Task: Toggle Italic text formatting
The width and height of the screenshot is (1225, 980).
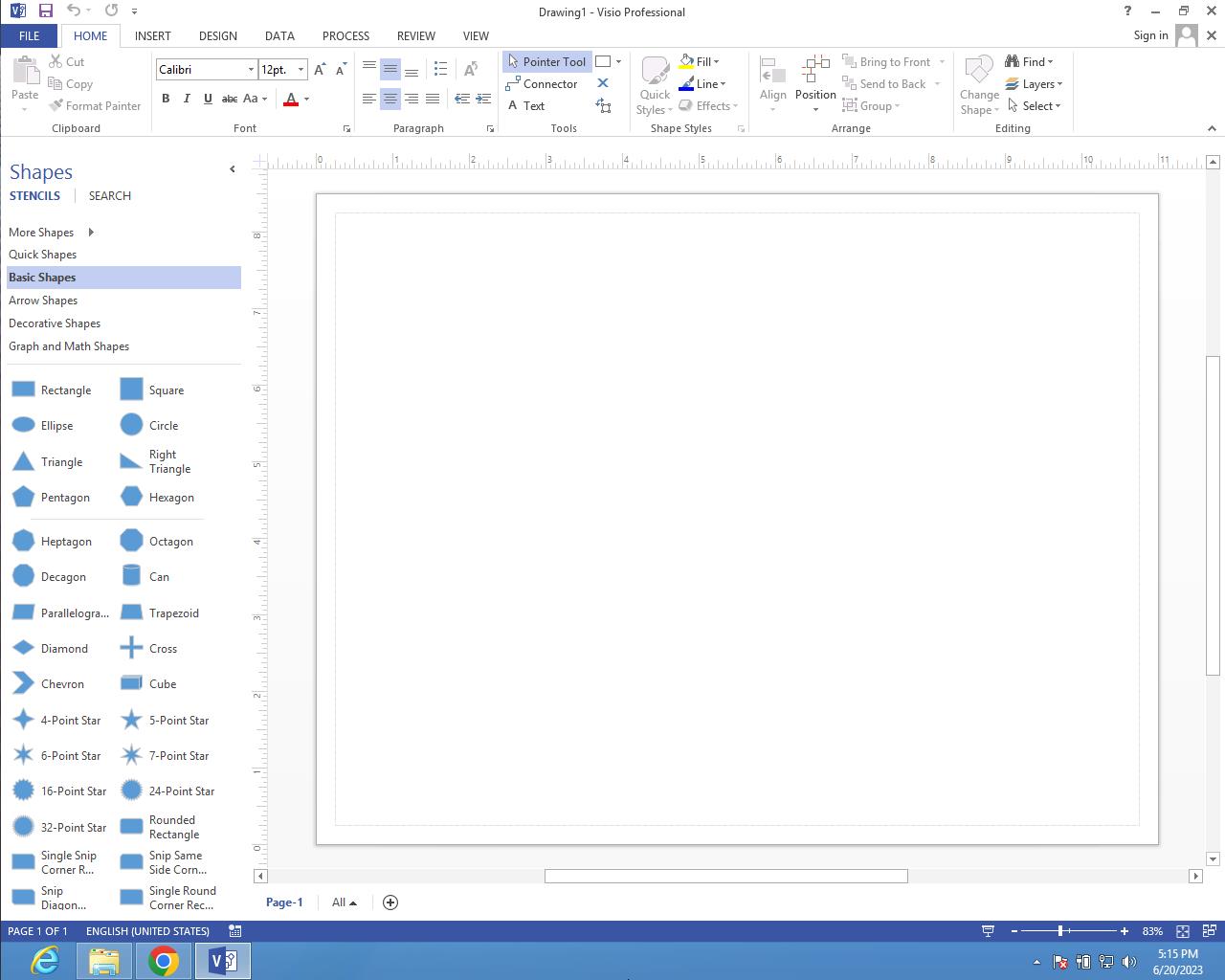Action: coord(187,99)
